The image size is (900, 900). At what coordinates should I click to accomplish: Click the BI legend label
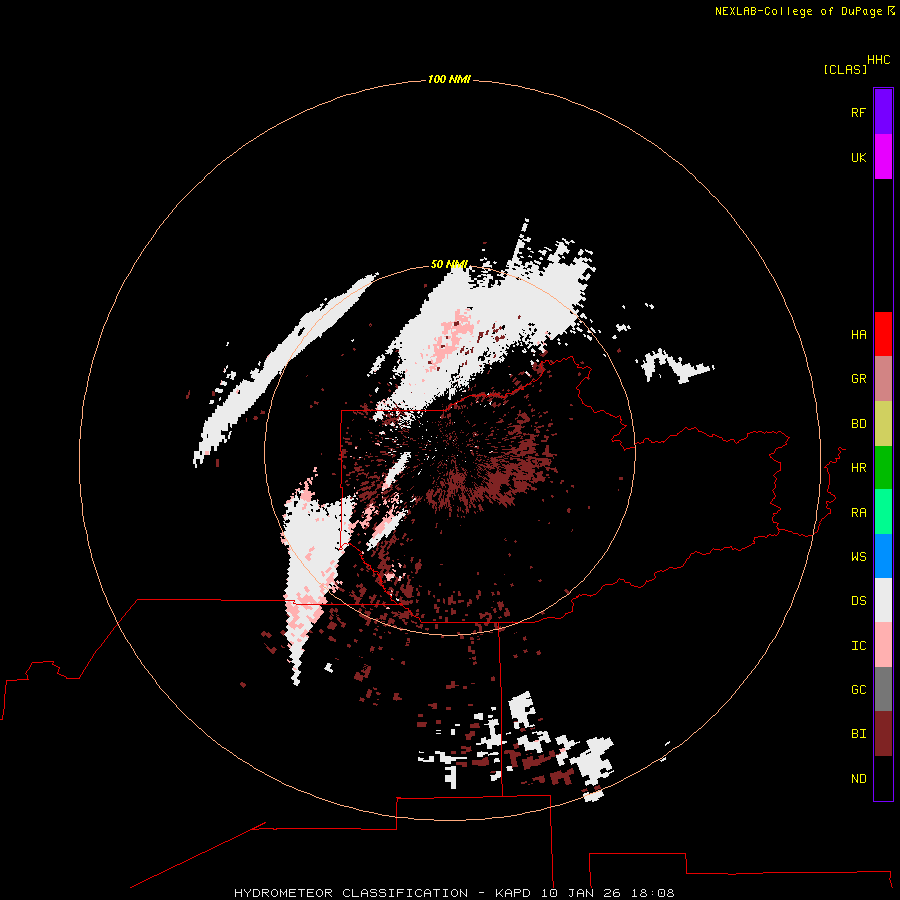[858, 734]
